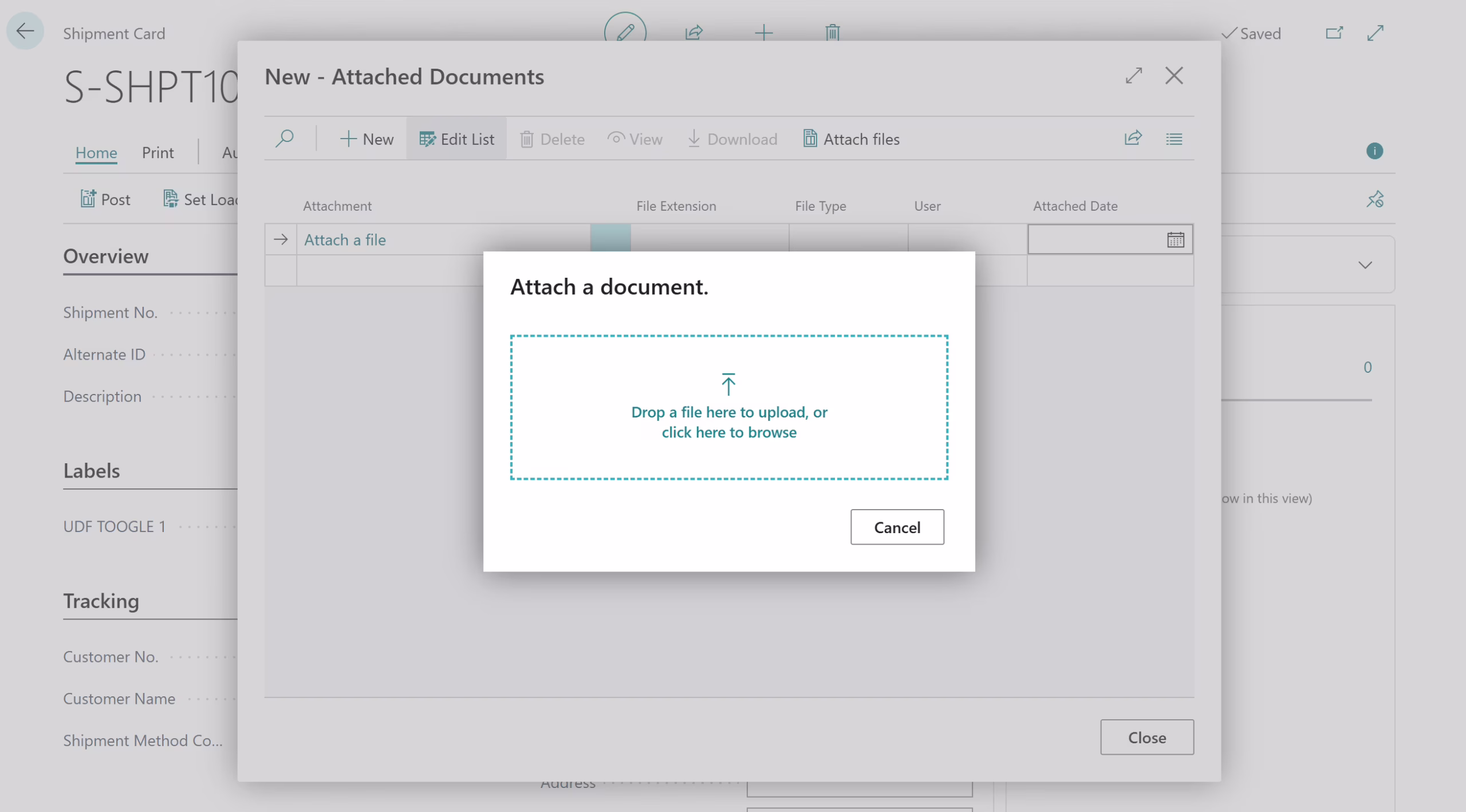Switch to the Home tab
1466x812 pixels.
[96, 152]
